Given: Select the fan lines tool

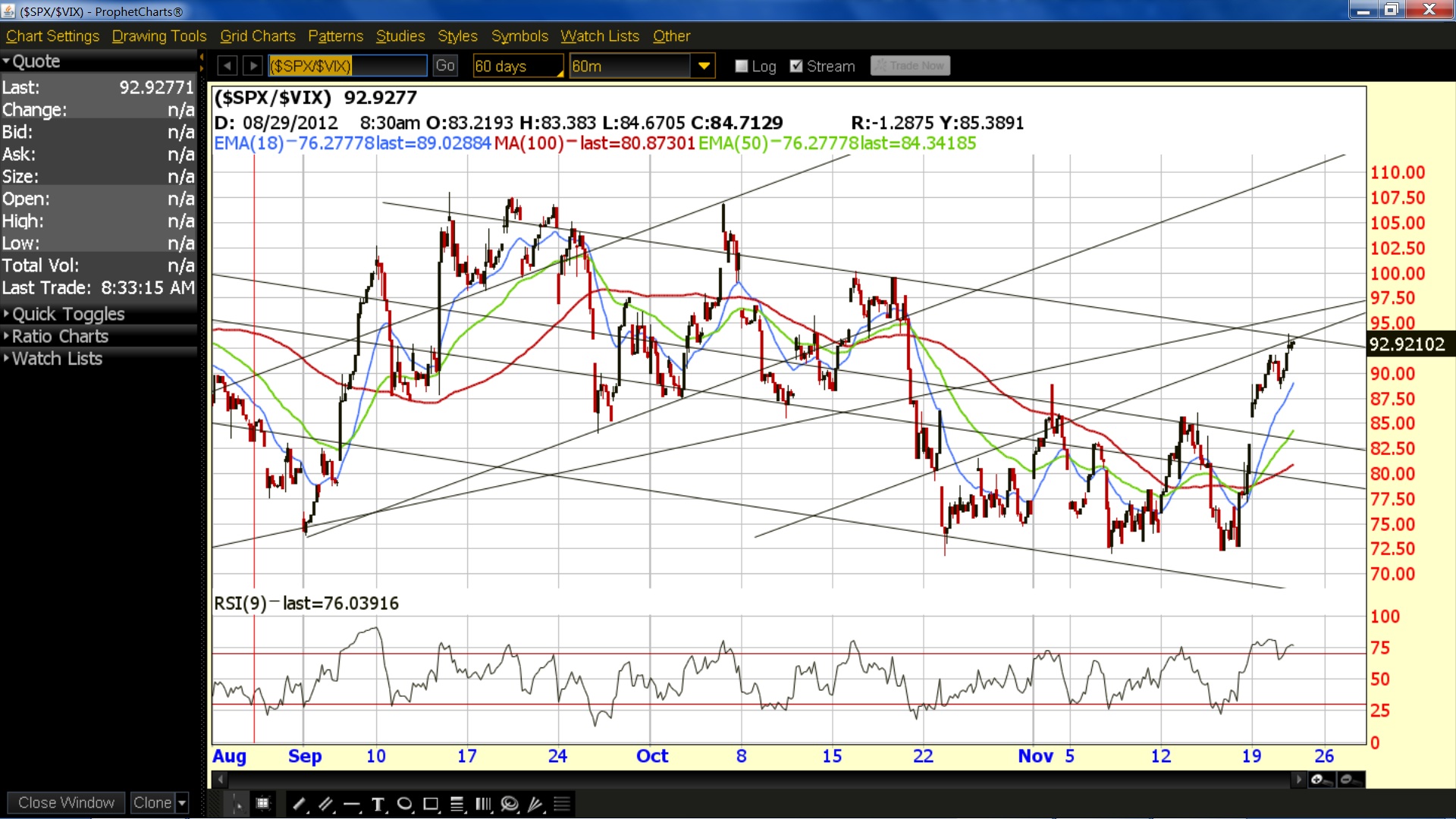Looking at the screenshot, I should 536,804.
